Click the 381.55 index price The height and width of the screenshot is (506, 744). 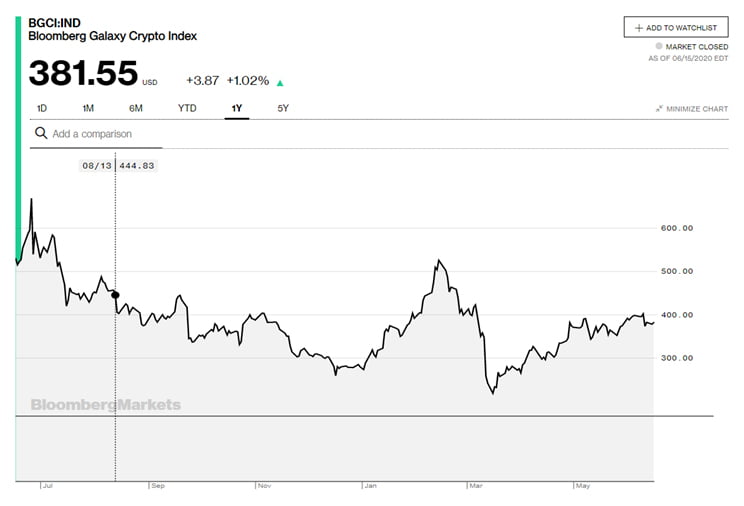tap(83, 73)
